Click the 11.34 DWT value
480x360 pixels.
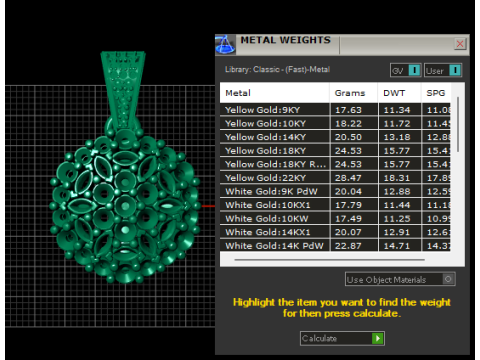coord(397,110)
